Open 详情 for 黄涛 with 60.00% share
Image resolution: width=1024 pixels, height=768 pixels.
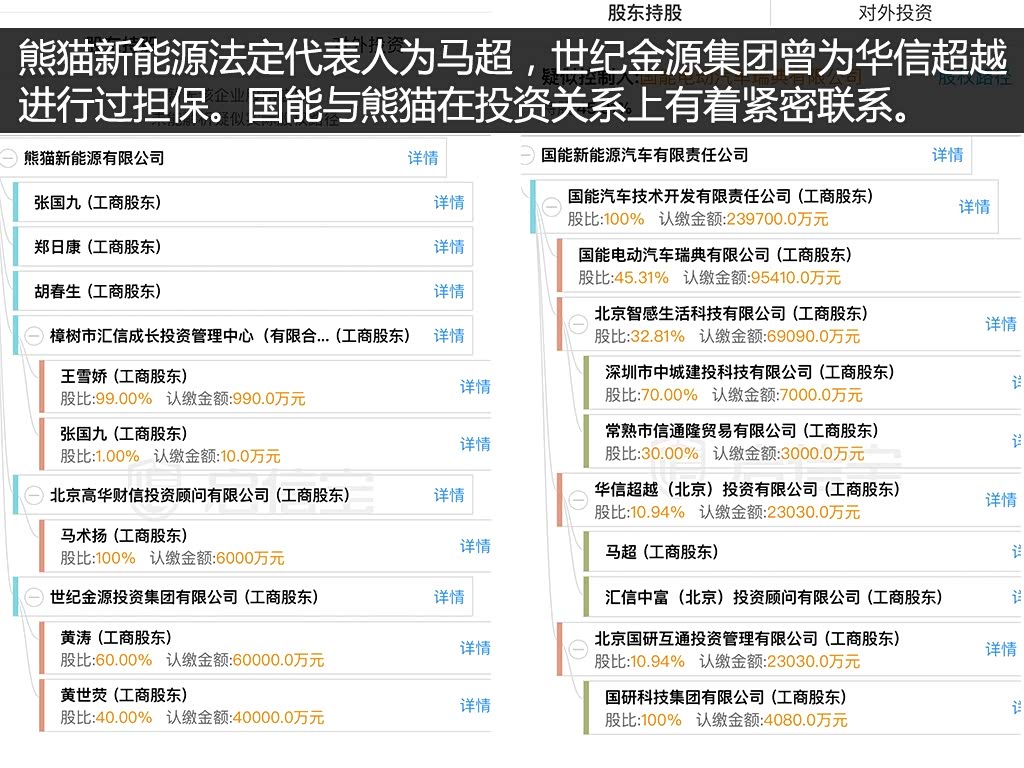474,648
